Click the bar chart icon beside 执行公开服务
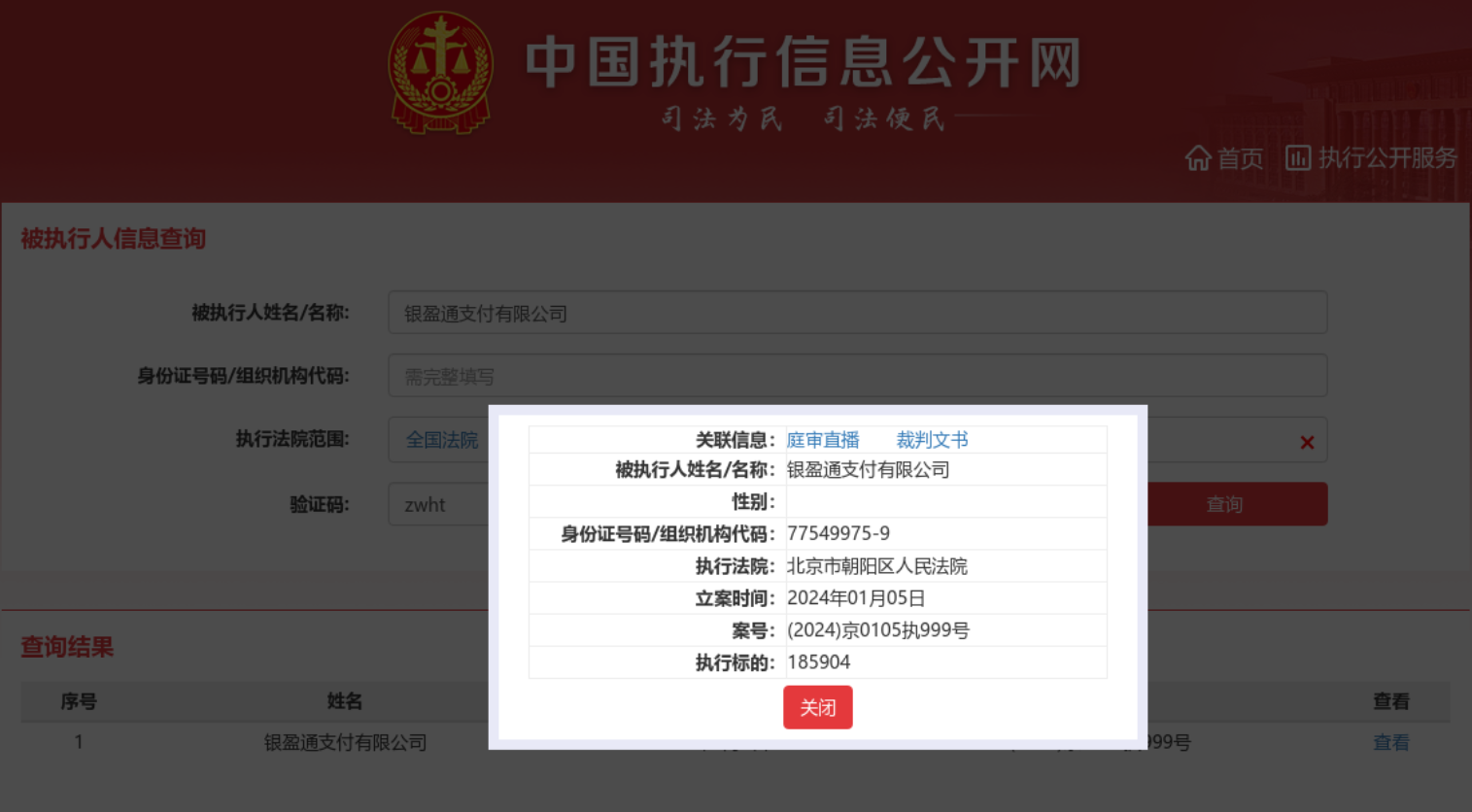Viewport: 1472px width, 812px height. 1298,157
